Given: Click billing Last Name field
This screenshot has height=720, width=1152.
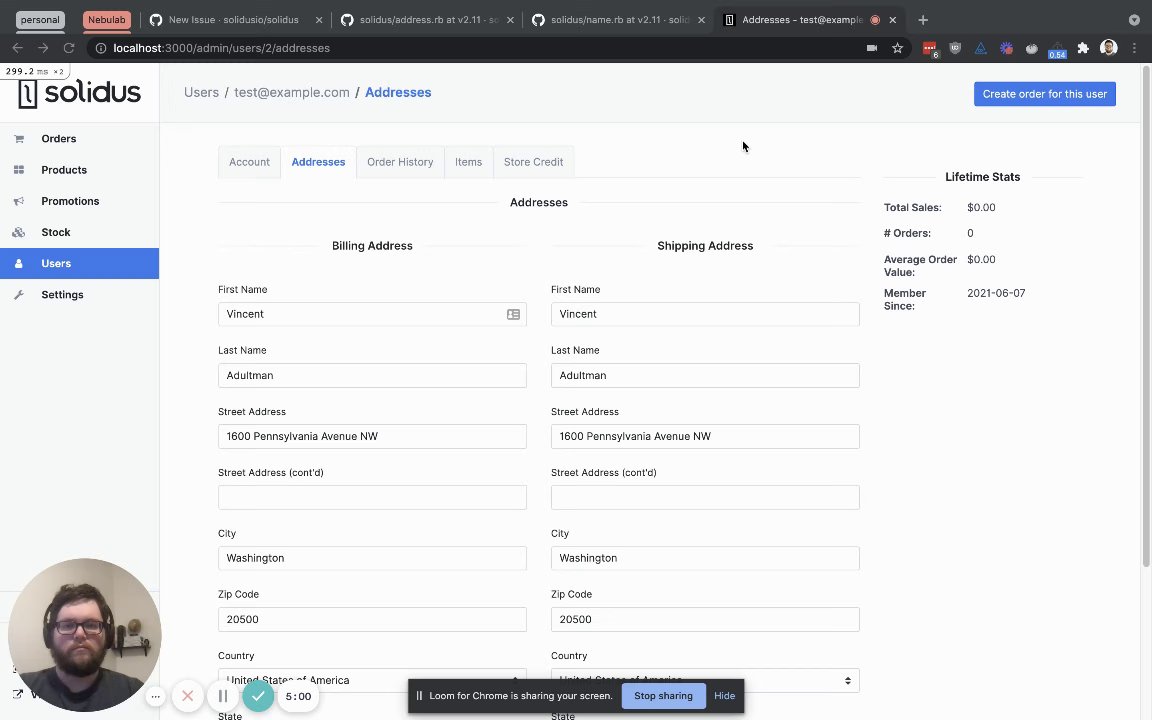Looking at the screenshot, I should click(x=372, y=375).
